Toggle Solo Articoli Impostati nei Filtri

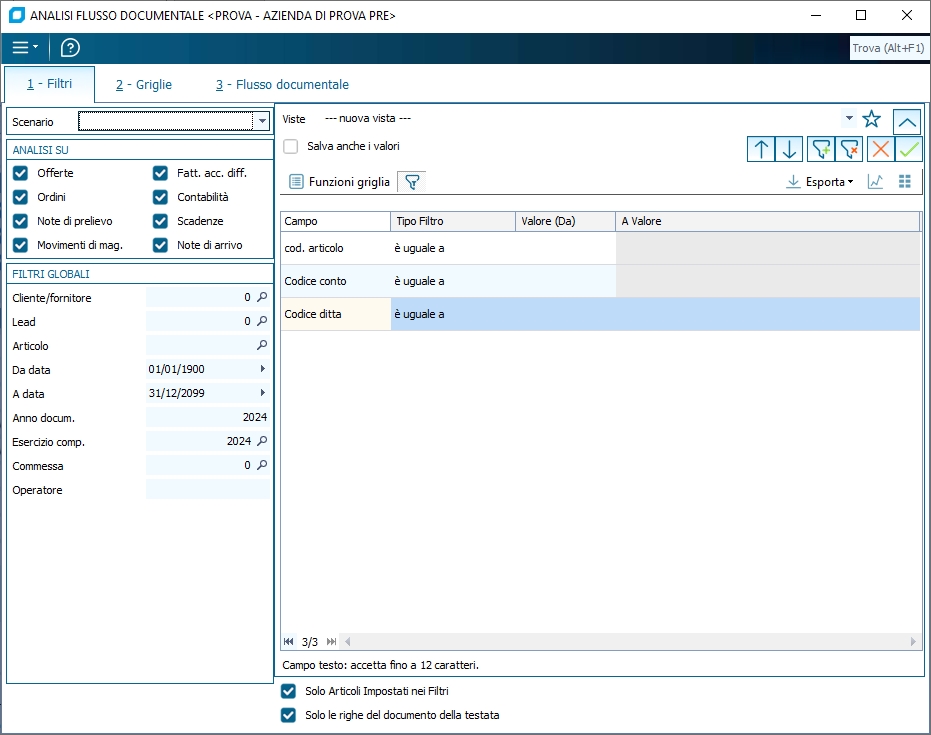click(x=289, y=691)
